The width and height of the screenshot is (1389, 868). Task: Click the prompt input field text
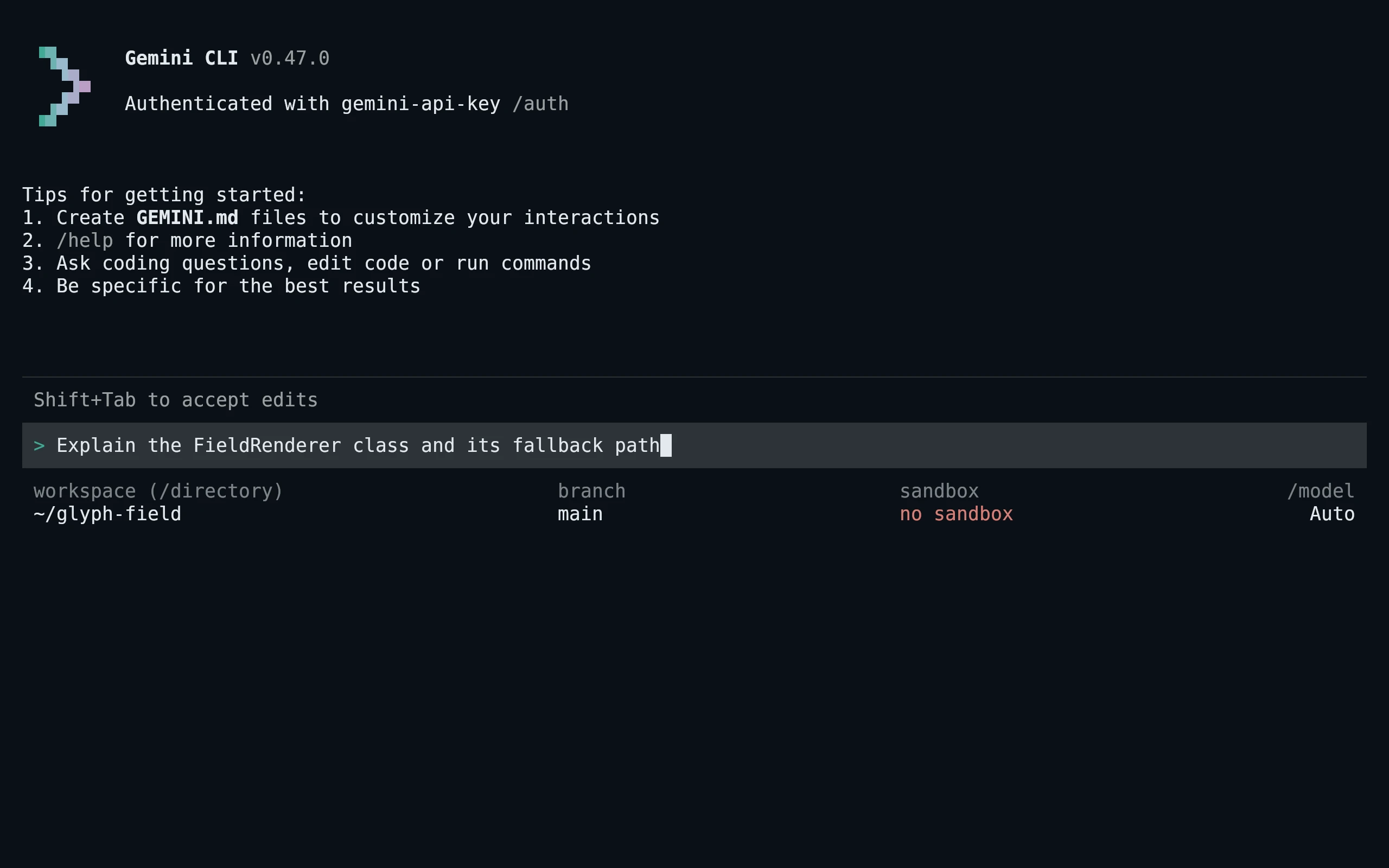(358, 445)
